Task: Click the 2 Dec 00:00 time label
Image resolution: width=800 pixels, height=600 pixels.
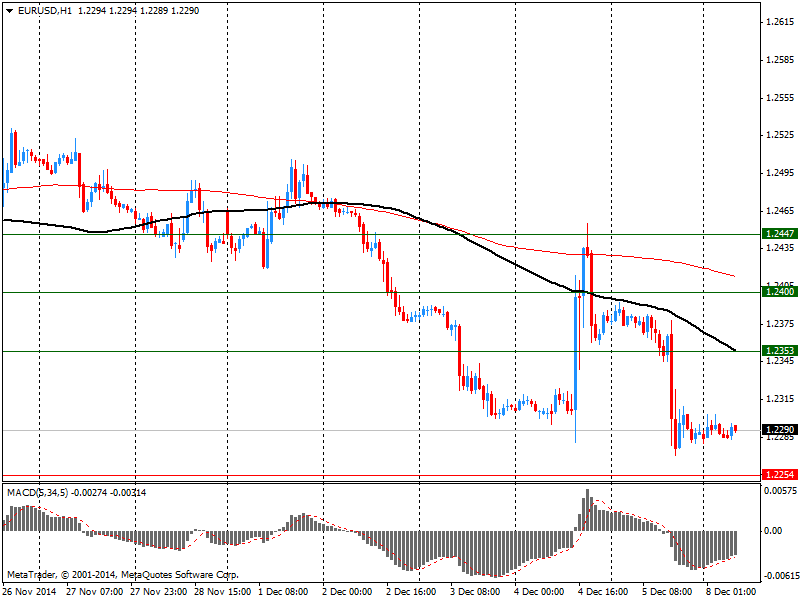Action: [x=347, y=592]
